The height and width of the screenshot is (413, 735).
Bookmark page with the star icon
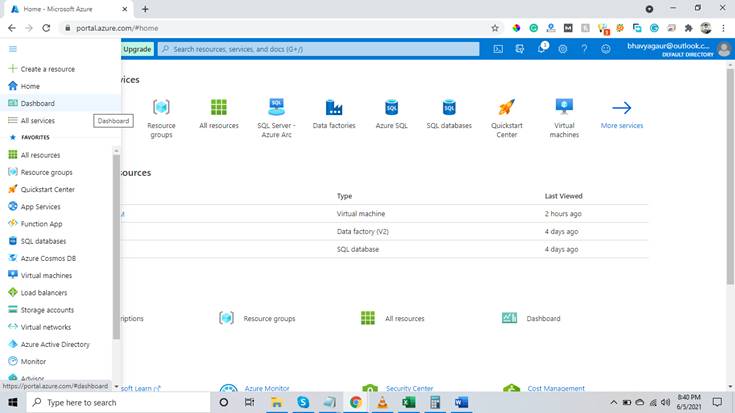(x=495, y=28)
